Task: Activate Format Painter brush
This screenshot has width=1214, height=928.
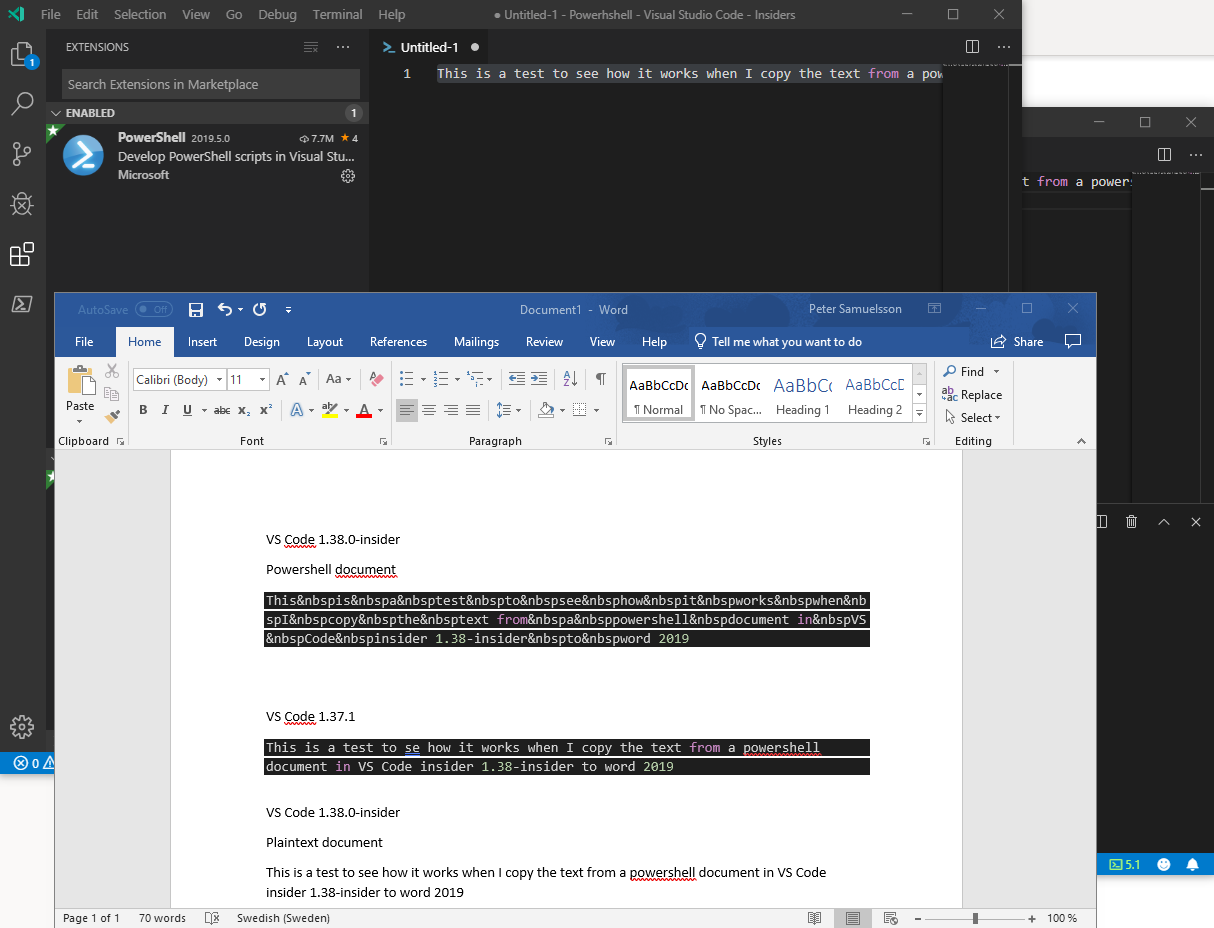Action: (x=112, y=415)
